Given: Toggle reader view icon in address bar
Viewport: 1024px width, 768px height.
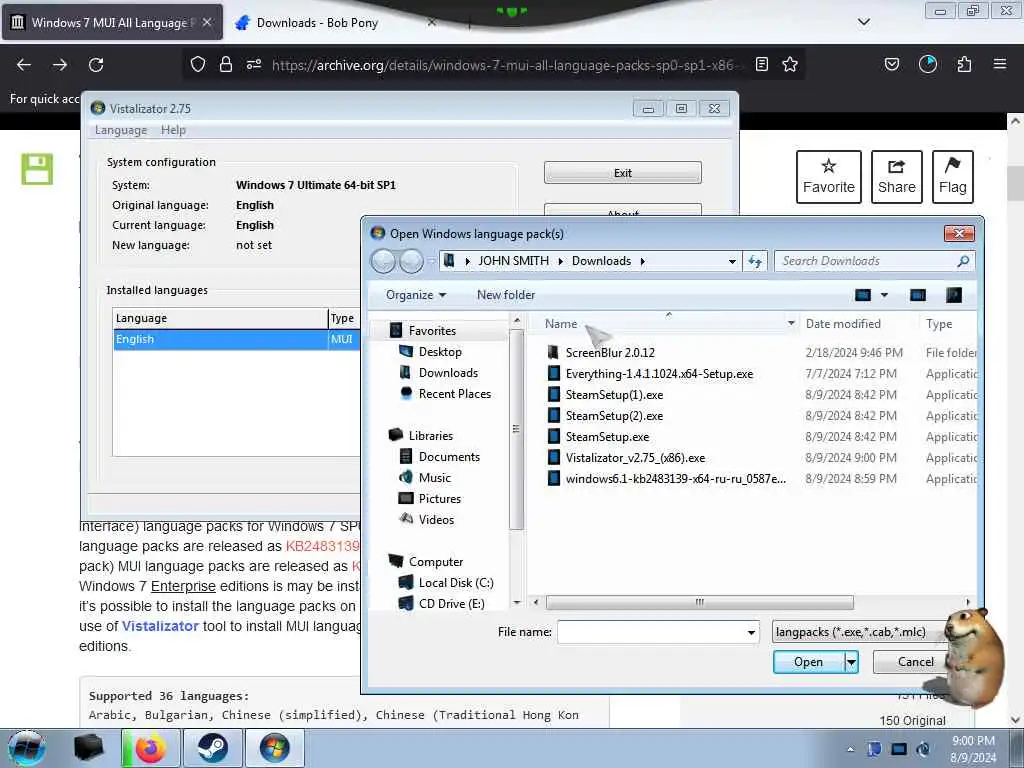Looking at the screenshot, I should tap(761, 64).
